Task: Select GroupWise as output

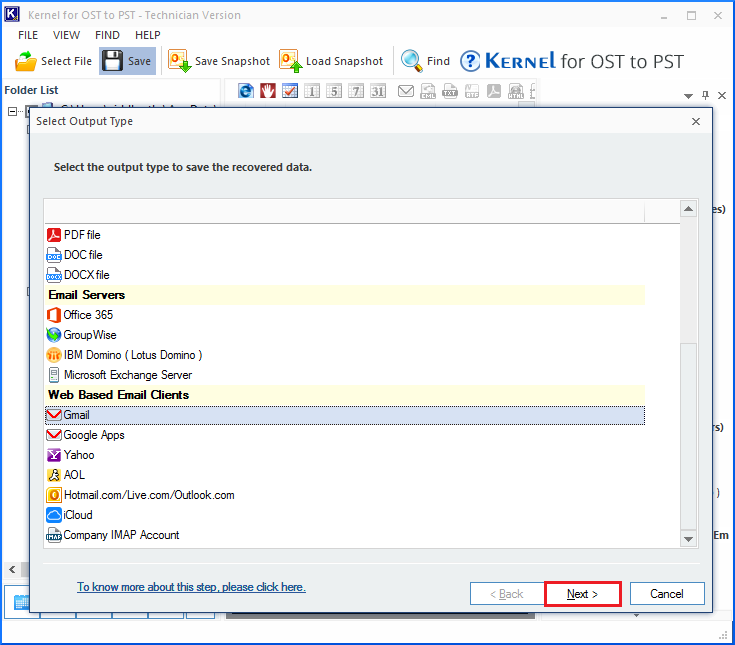Action: [345, 335]
